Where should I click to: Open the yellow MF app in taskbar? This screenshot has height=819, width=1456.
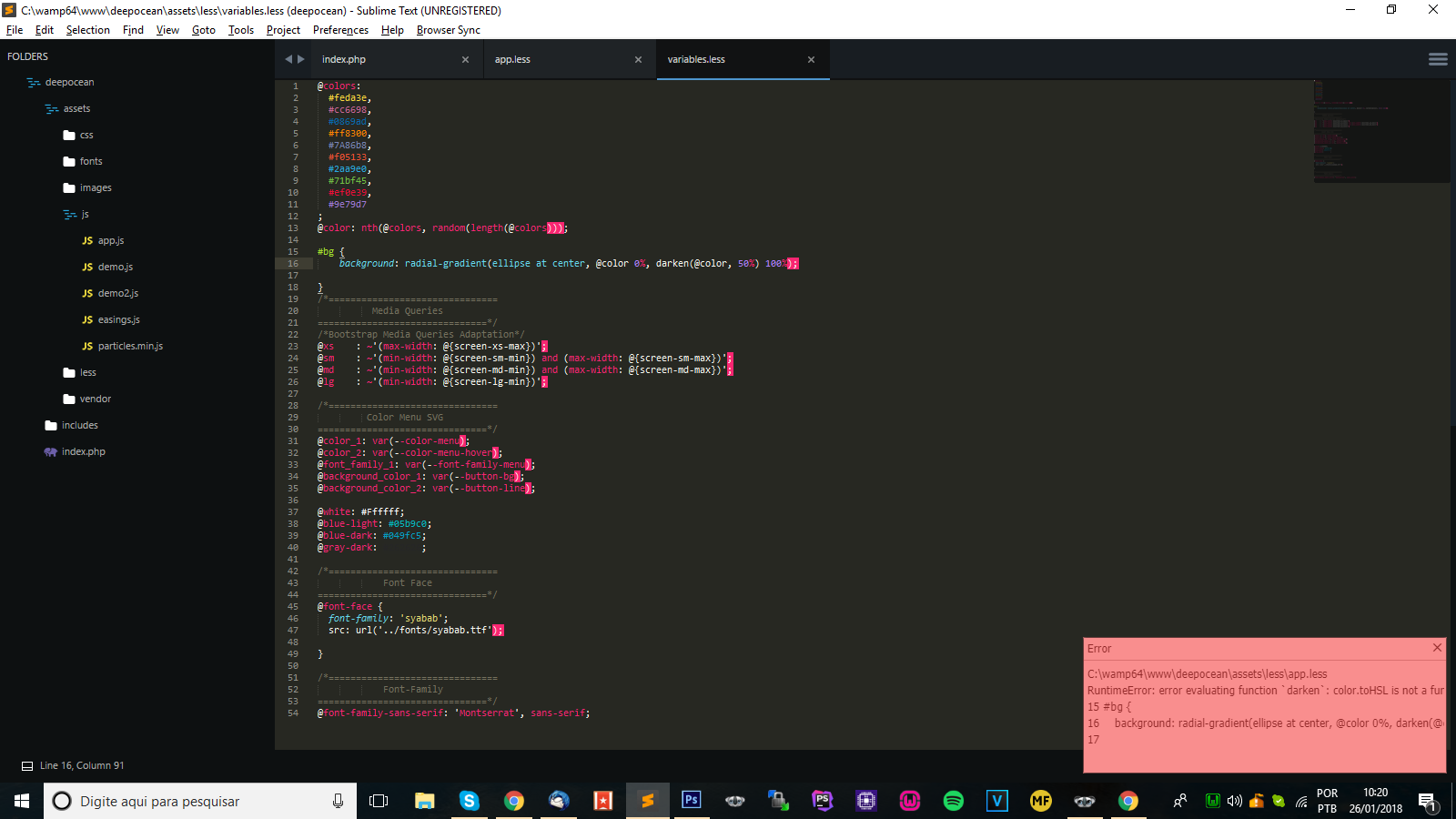tap(1041, 801)
